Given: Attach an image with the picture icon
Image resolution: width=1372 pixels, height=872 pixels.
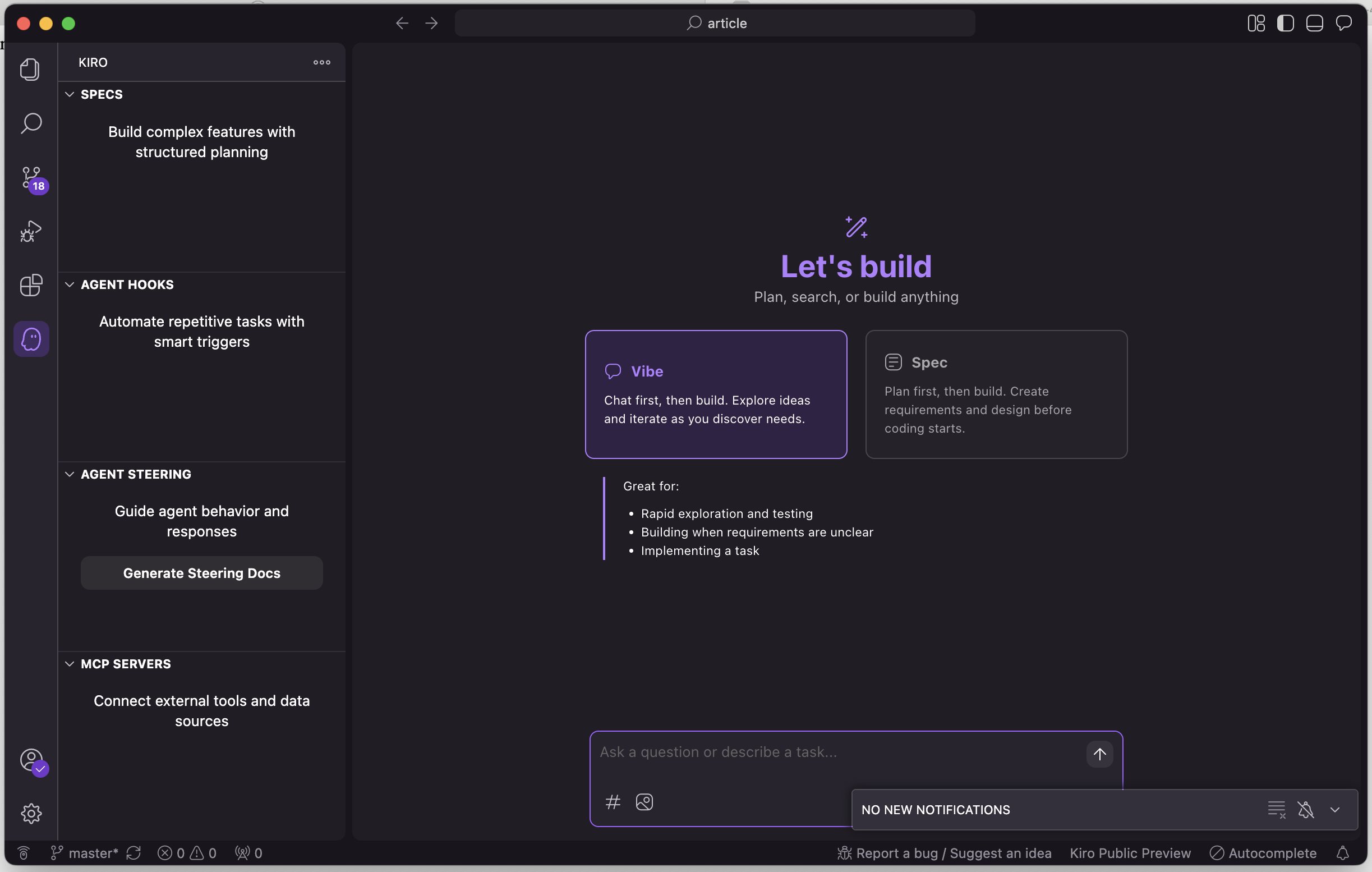Looking at the screenshot, I should (x=644, y=802).
